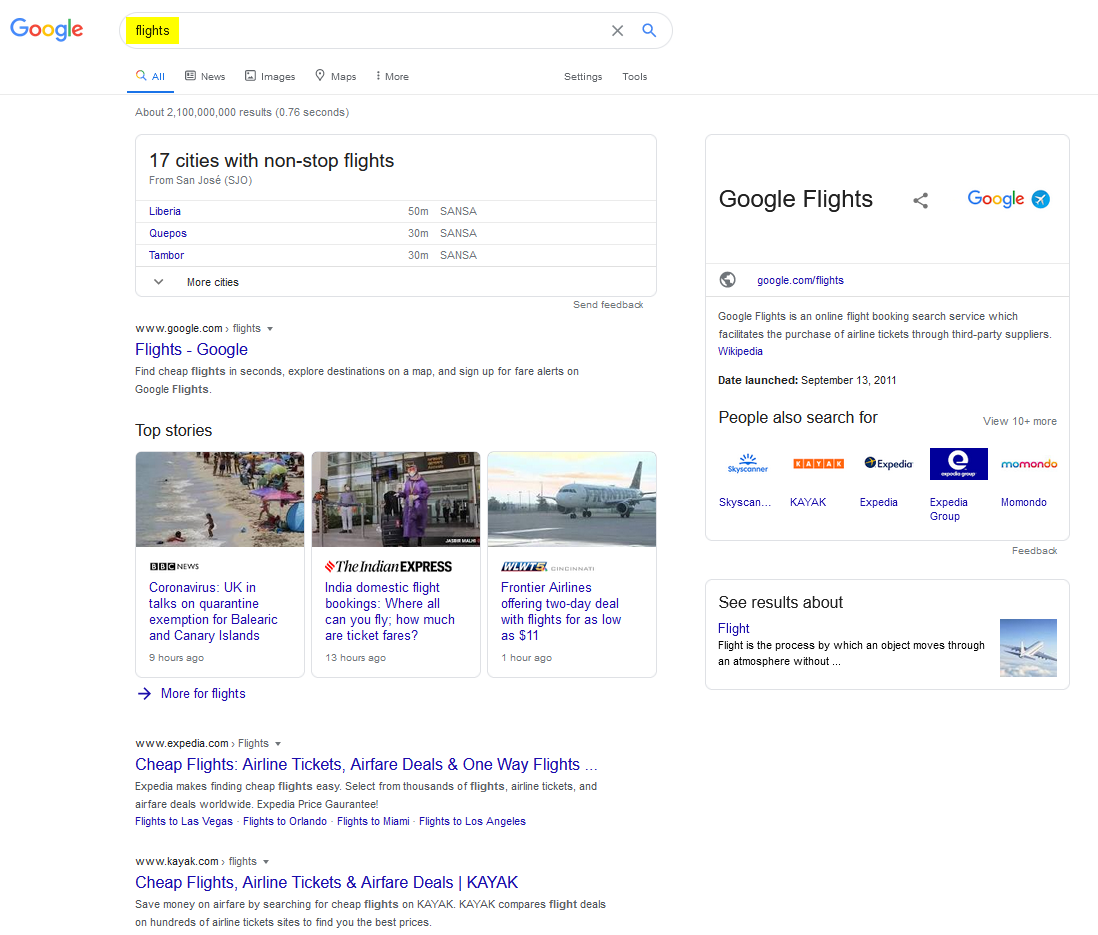Switch to the Images tab
The height and width of the screenshot is (935, 1098).
coord(270,76)
